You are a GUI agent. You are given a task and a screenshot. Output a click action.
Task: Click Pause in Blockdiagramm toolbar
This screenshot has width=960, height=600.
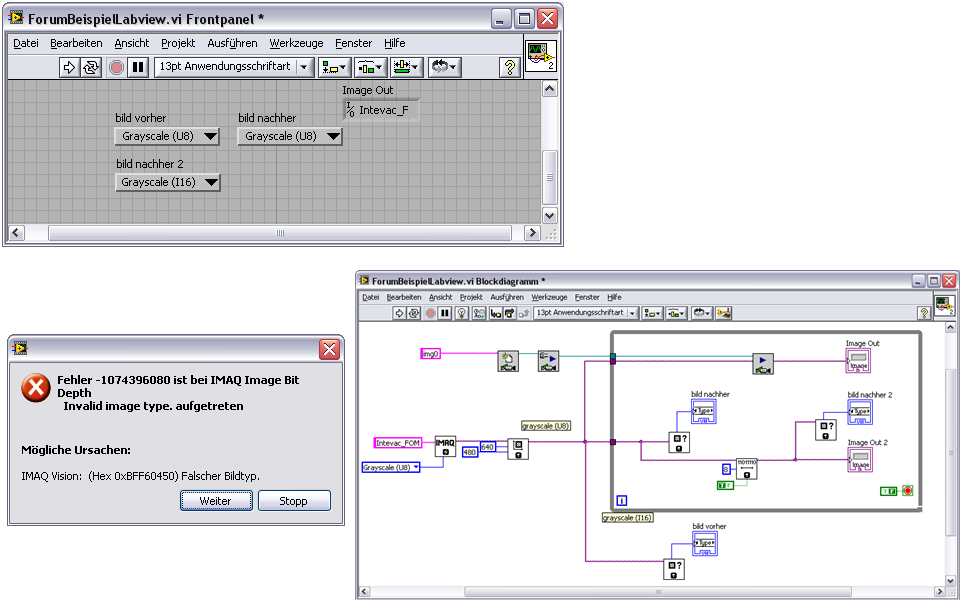[x=445, y=313]
